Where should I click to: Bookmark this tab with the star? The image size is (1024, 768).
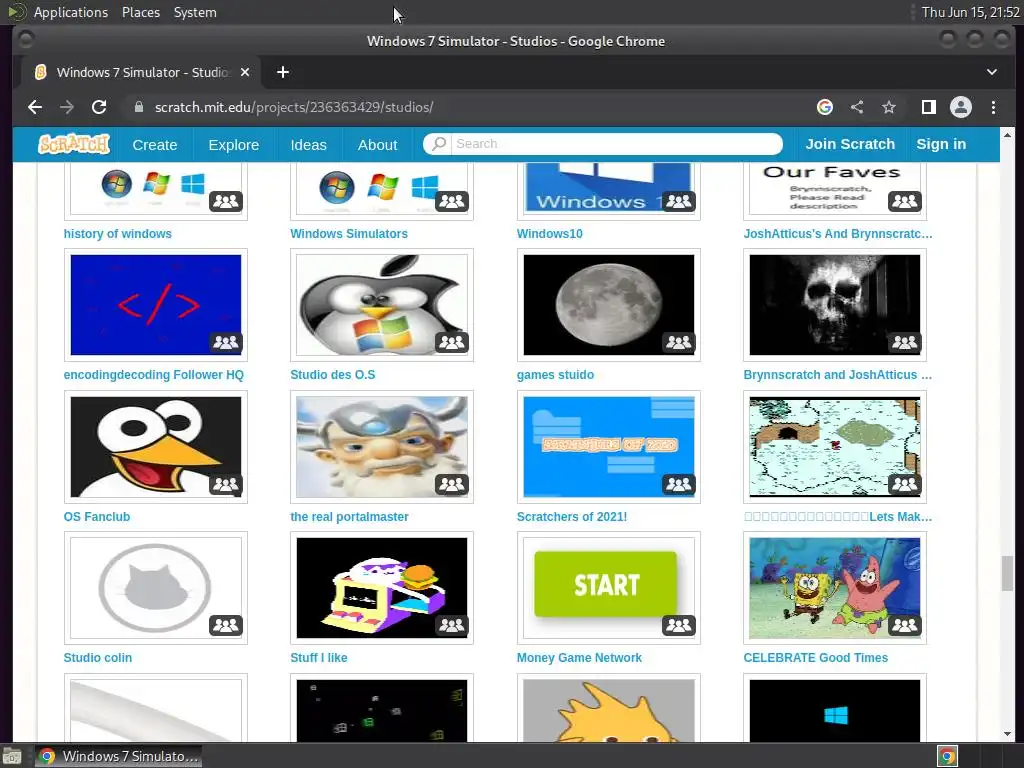click(x=889, y=107)
